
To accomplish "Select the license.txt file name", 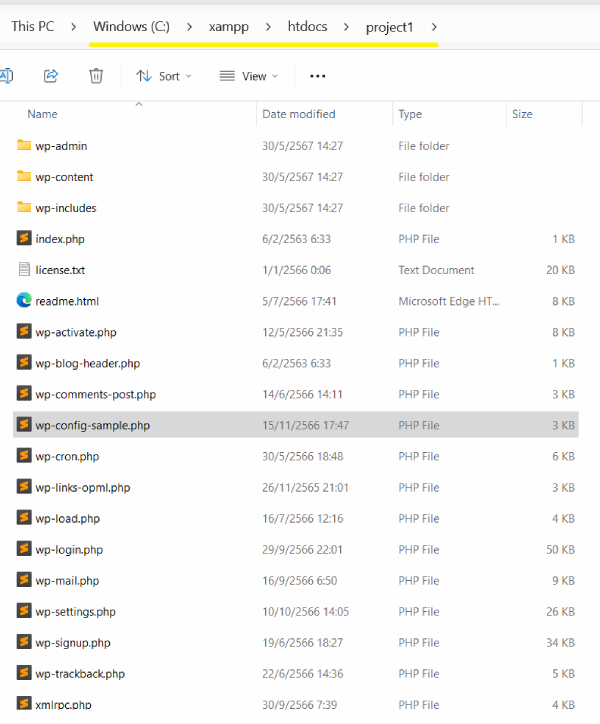I will 60,270.
